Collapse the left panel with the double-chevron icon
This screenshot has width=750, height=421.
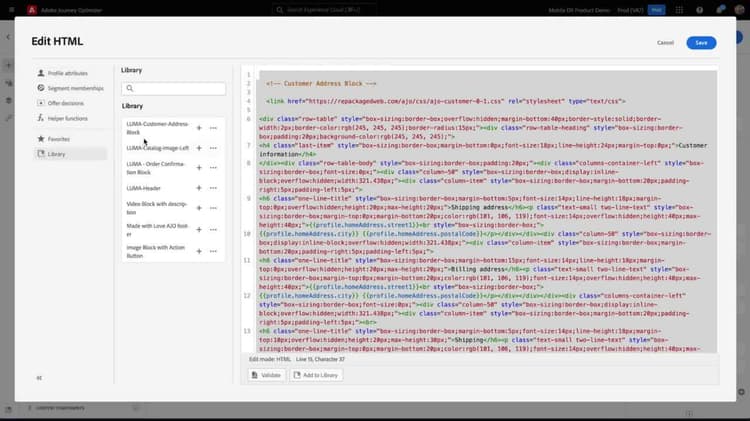click(39, 378)
